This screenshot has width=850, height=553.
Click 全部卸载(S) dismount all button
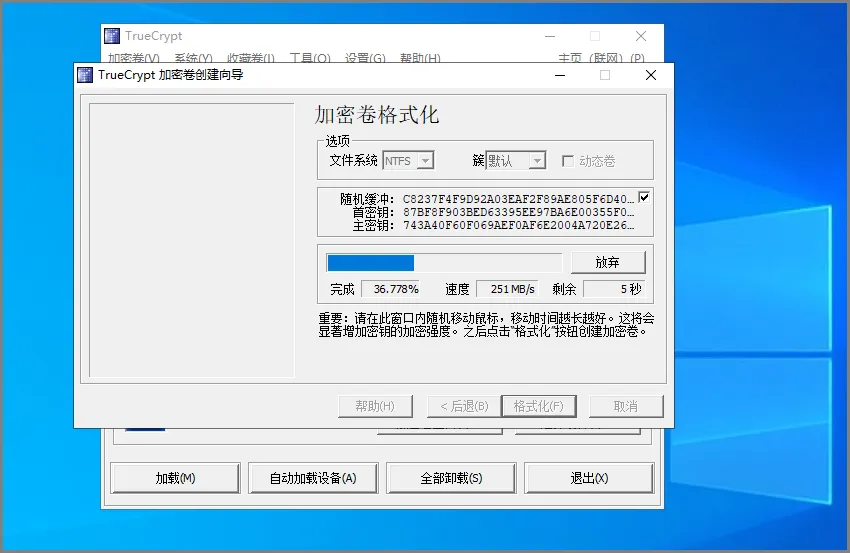point(451,478)
